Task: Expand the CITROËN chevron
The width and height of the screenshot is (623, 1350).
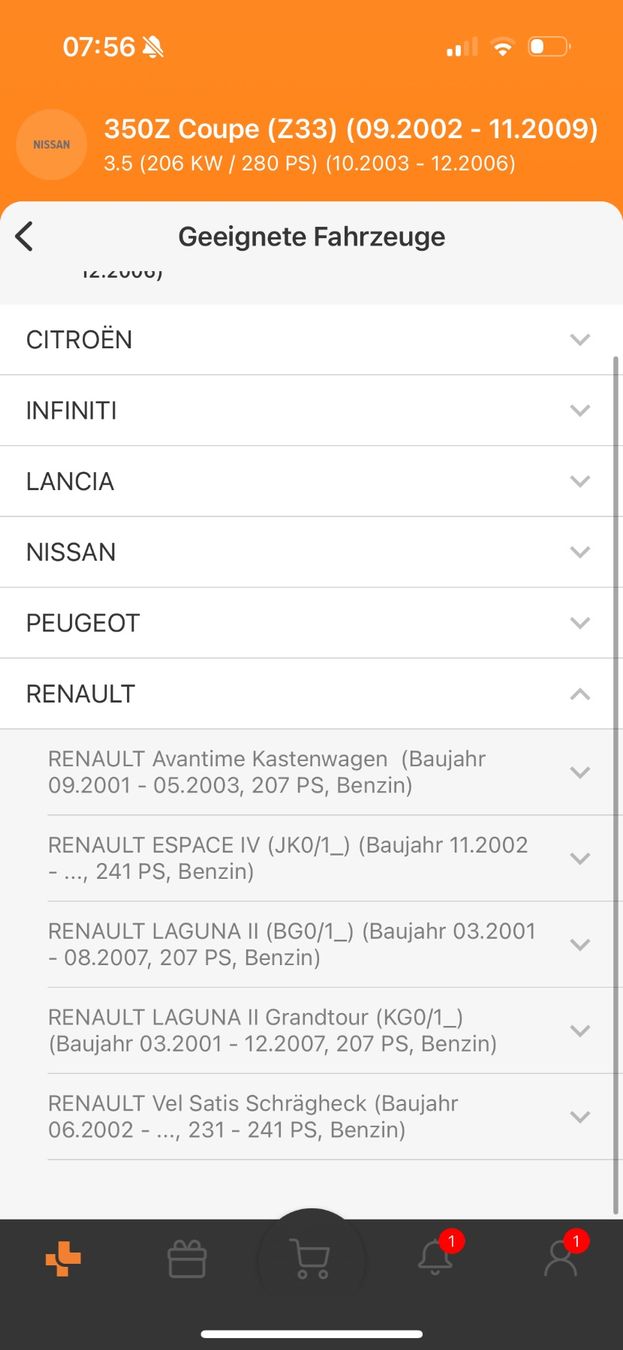Action: (x=580, y=340)
